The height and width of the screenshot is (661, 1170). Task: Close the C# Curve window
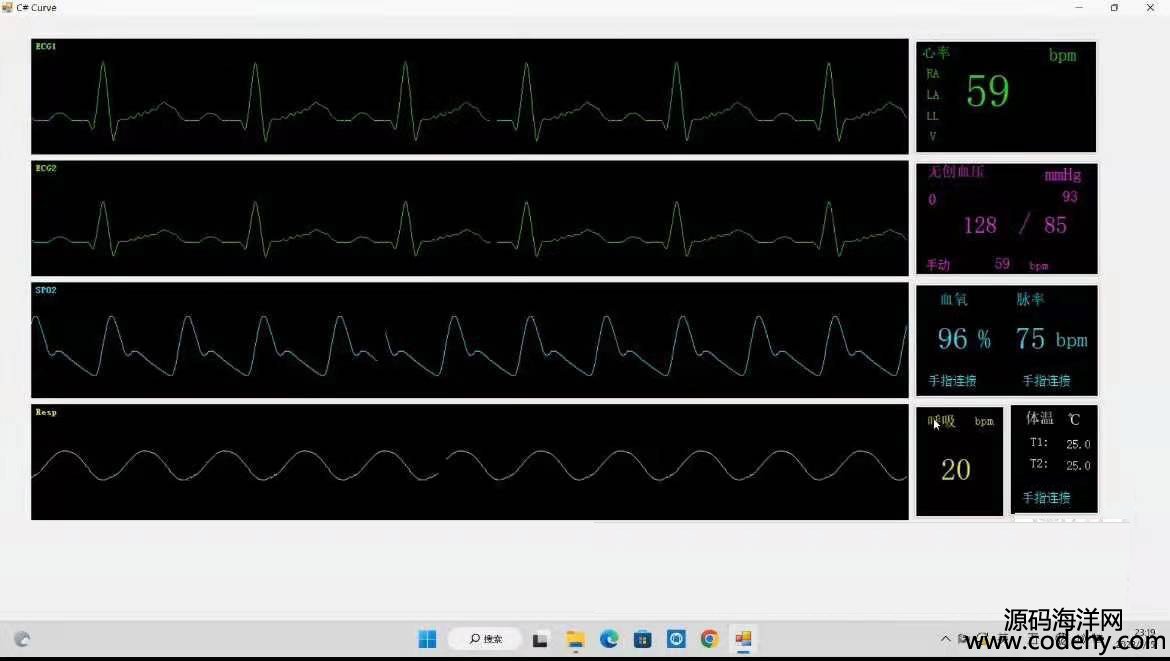(1150, 7)
